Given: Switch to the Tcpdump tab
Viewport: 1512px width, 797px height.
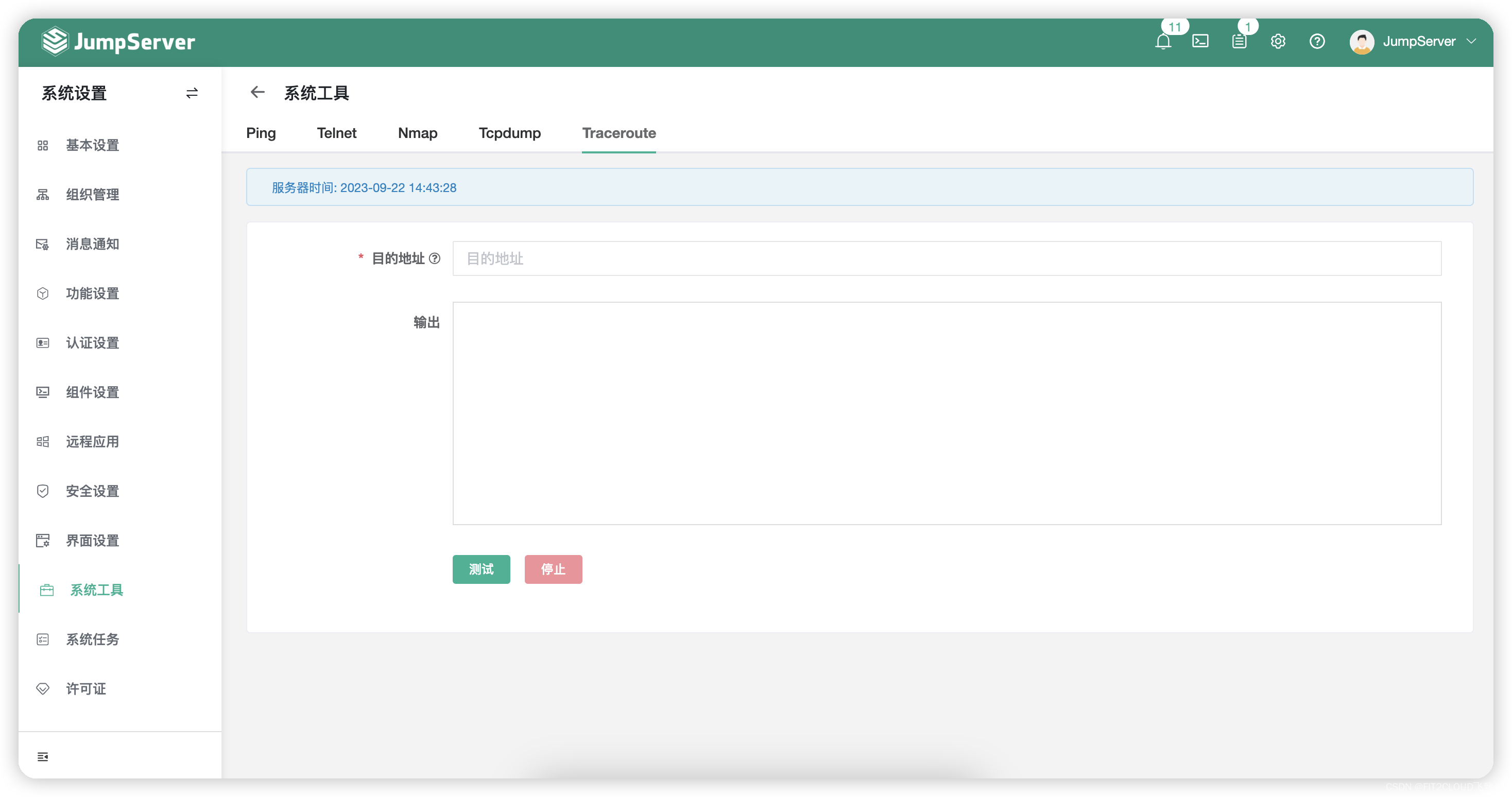Looking at the screenshot, I should [509, 133].
